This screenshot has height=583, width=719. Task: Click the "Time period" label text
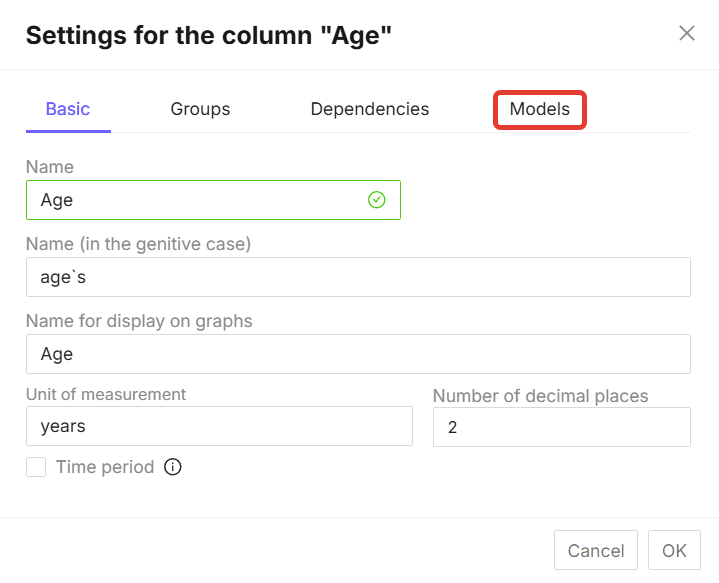point(105,467)
